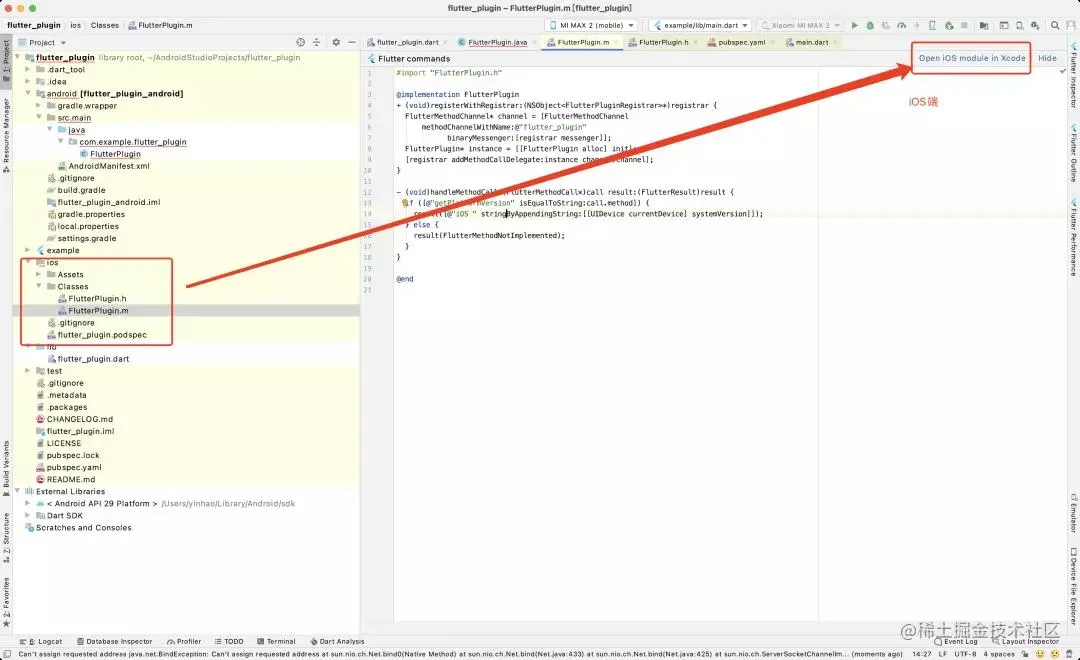1080x660 pixels.
Task: Click the Classes breadcrumb in navigation bar
Action: click(105, 25)
